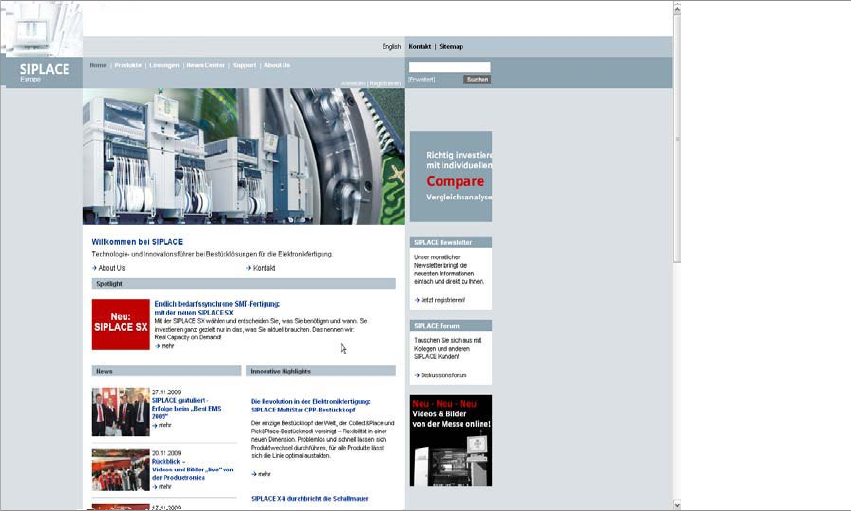Viewport: 851px width, 511px height.
Task: Open the Neu SIPLACE SX red banner
Action: click(120, 324)
